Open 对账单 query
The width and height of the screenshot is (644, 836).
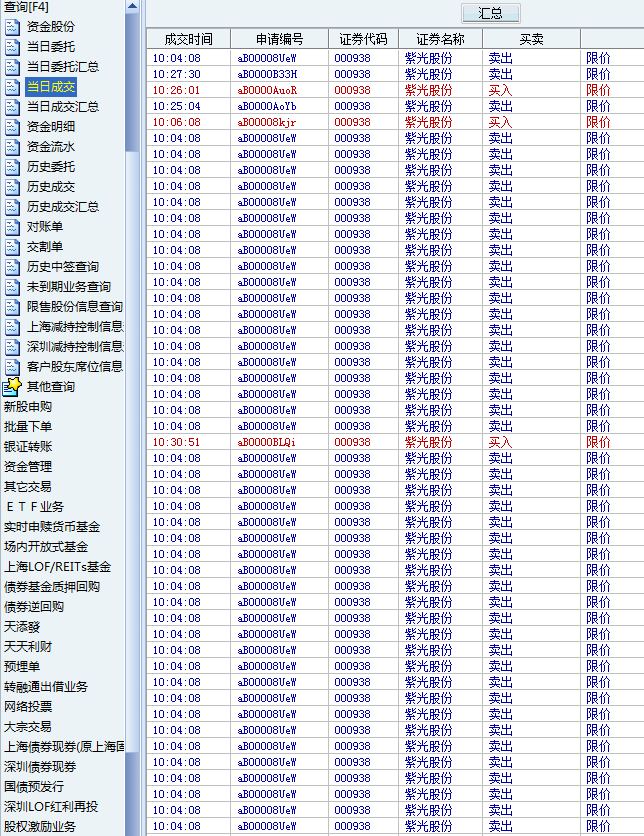(x=45, y=227)
